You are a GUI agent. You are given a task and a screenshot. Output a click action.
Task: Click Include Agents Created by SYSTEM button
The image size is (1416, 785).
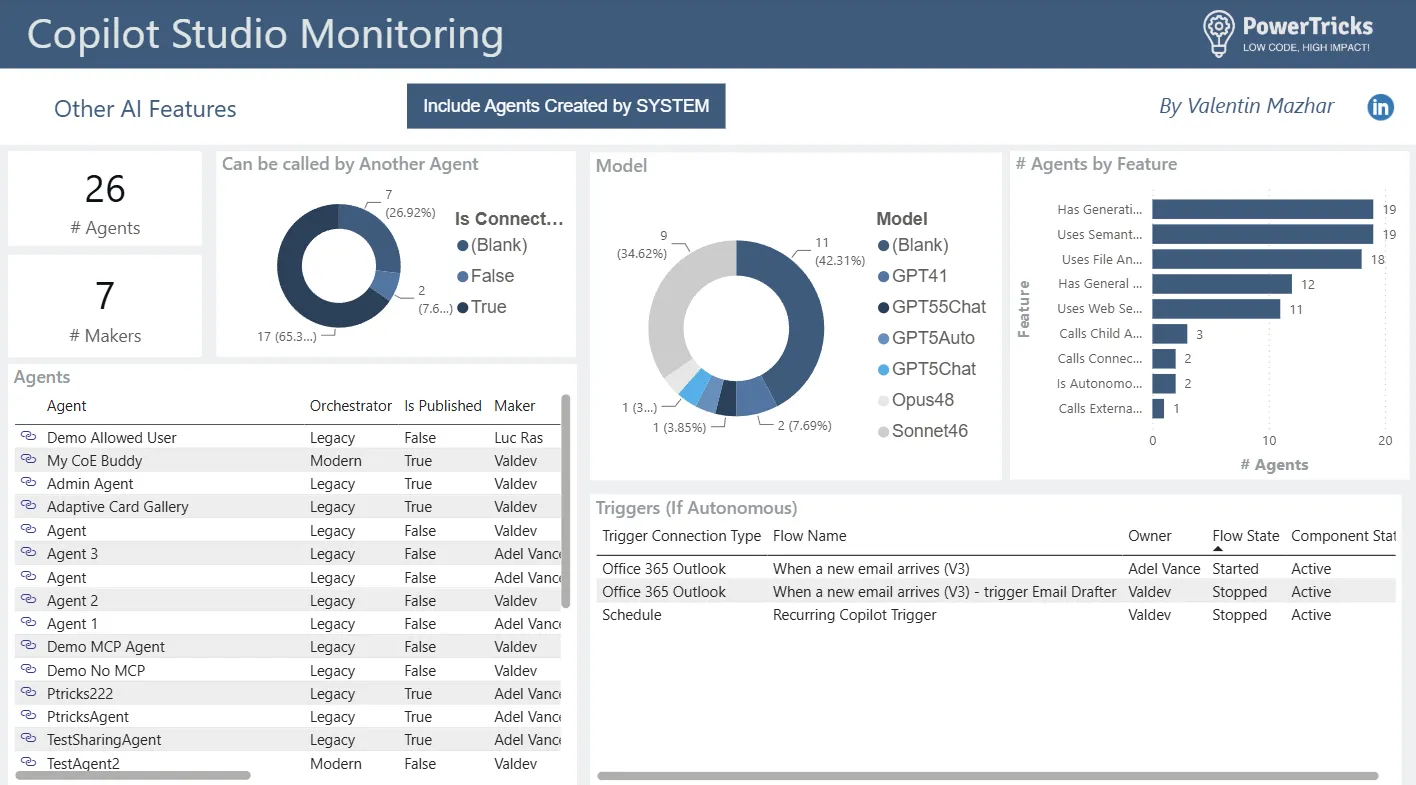(x=566, y=106)
